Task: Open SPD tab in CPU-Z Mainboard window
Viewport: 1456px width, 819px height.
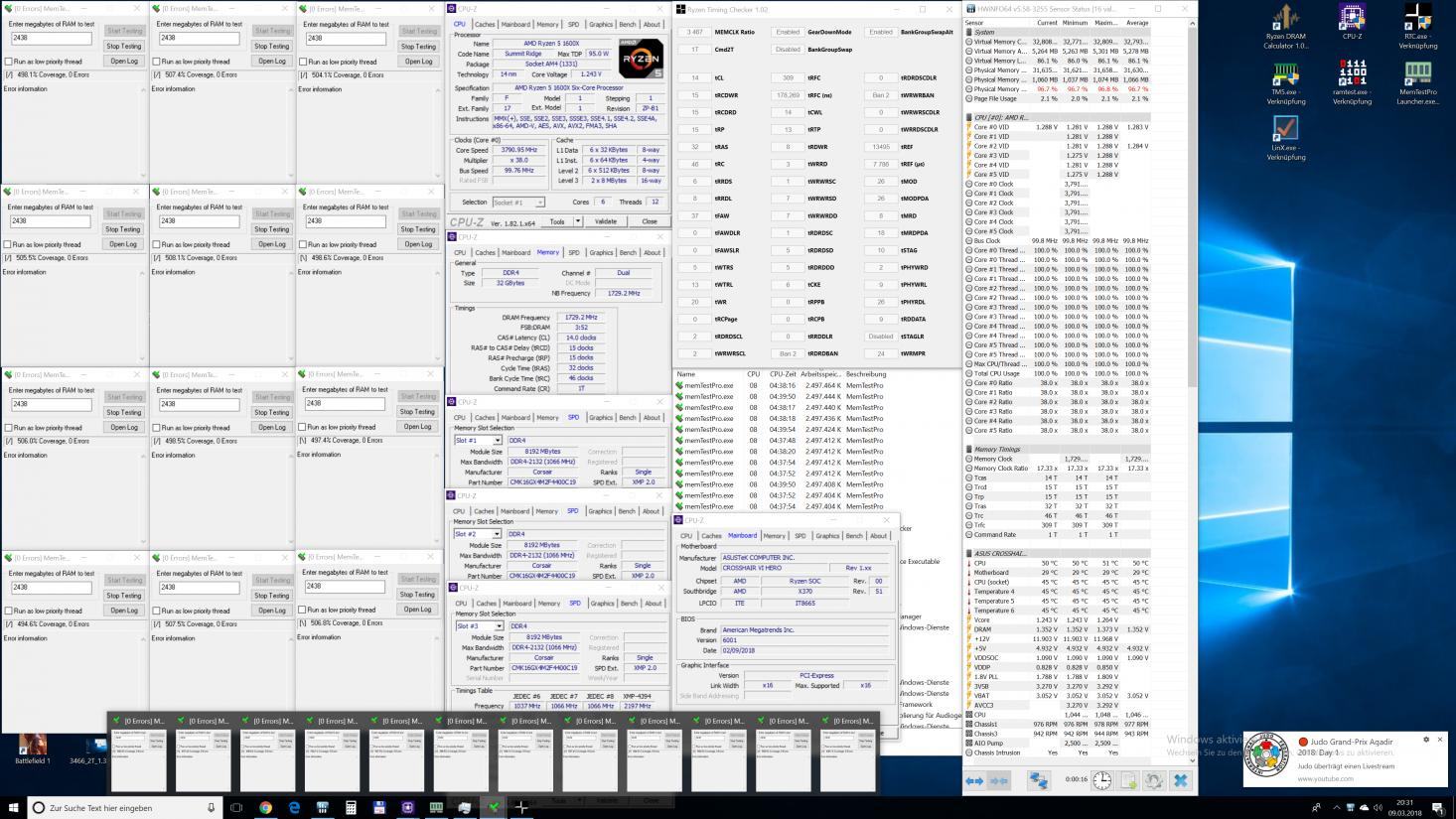Action: pyautogui.click(x=800, y=535)
